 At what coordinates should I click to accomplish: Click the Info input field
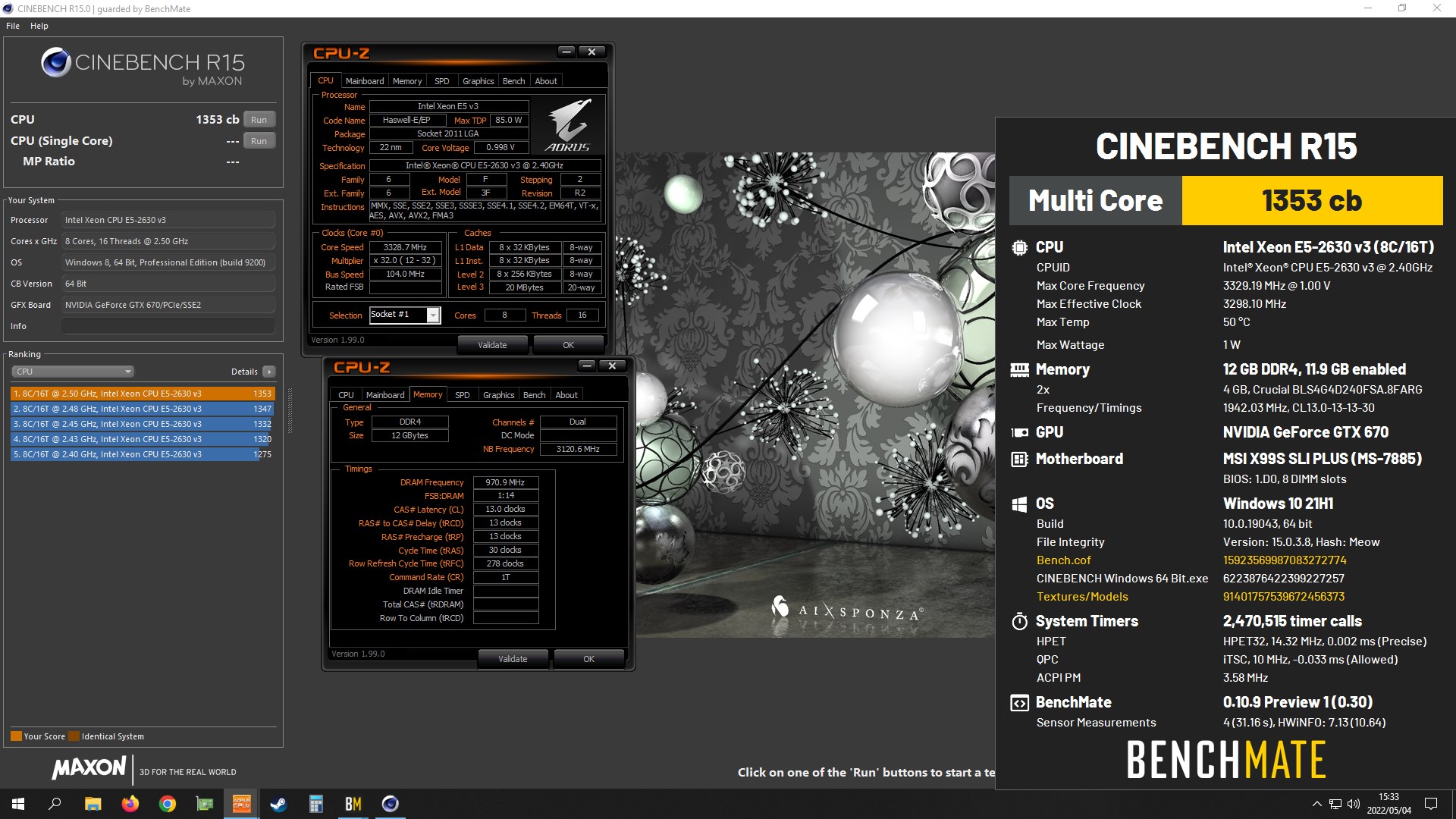click(x=168, y=326)
